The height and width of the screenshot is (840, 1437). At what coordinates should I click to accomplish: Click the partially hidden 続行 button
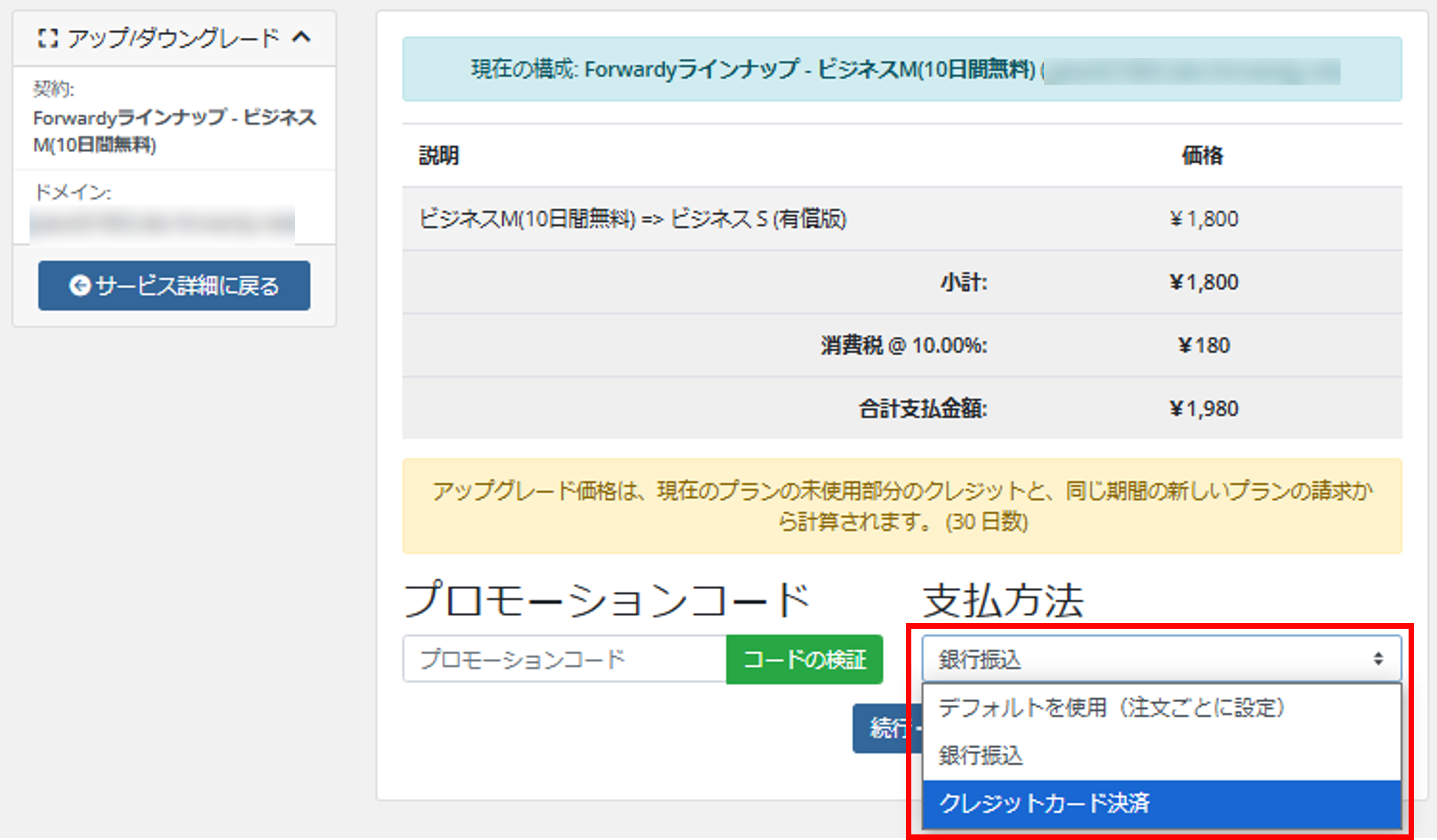(887, 728)
